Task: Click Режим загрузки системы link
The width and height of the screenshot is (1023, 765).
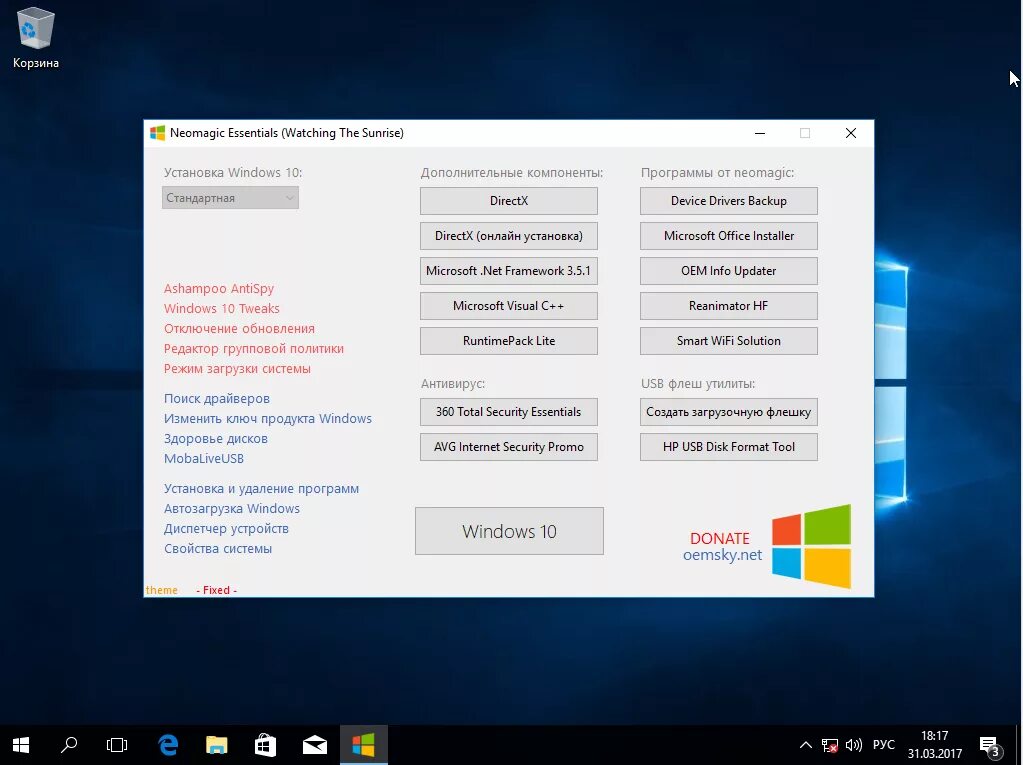Action: [x=237, y=368]
